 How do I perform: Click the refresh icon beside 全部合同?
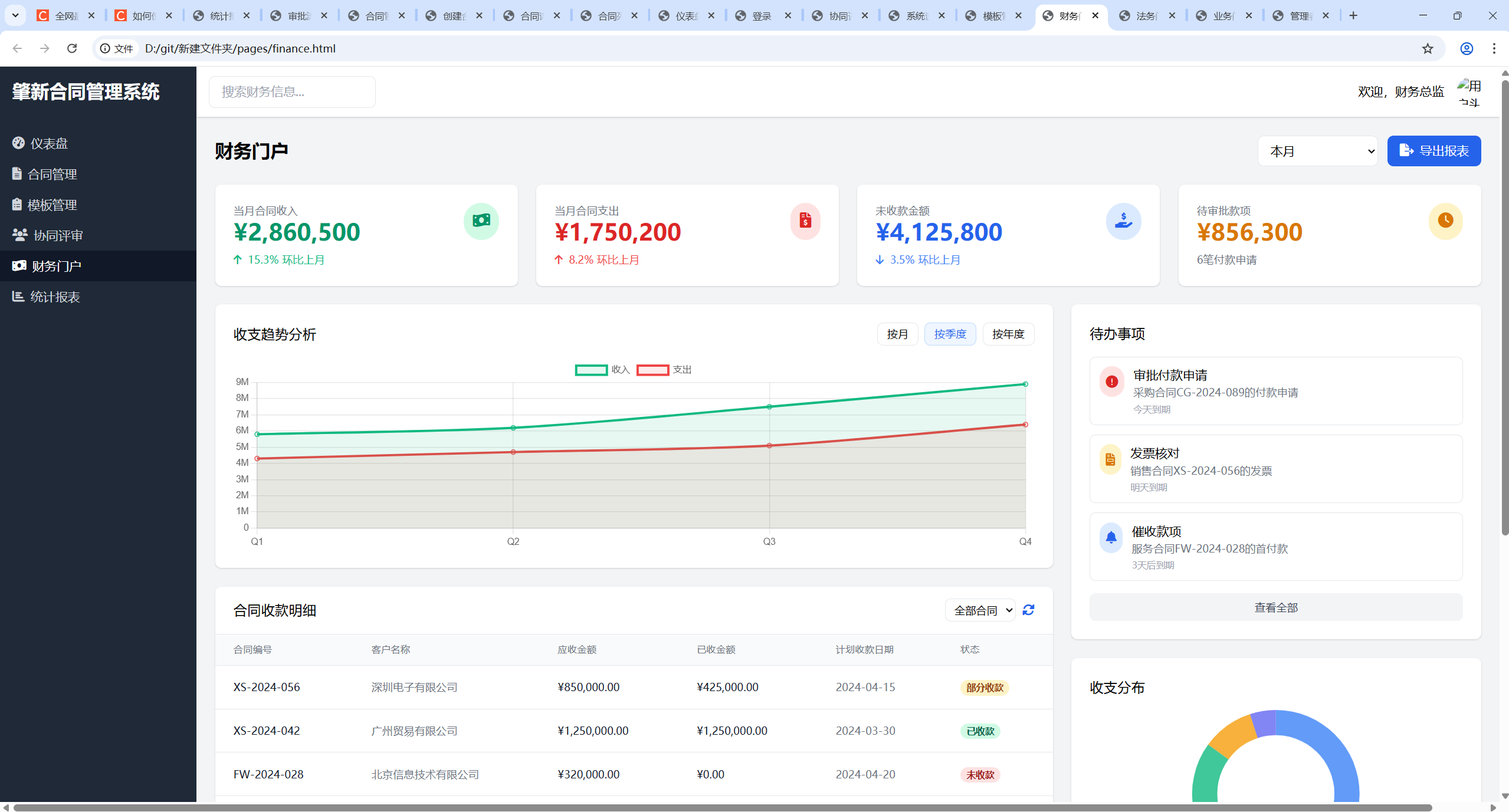[x=1028, y=610]
